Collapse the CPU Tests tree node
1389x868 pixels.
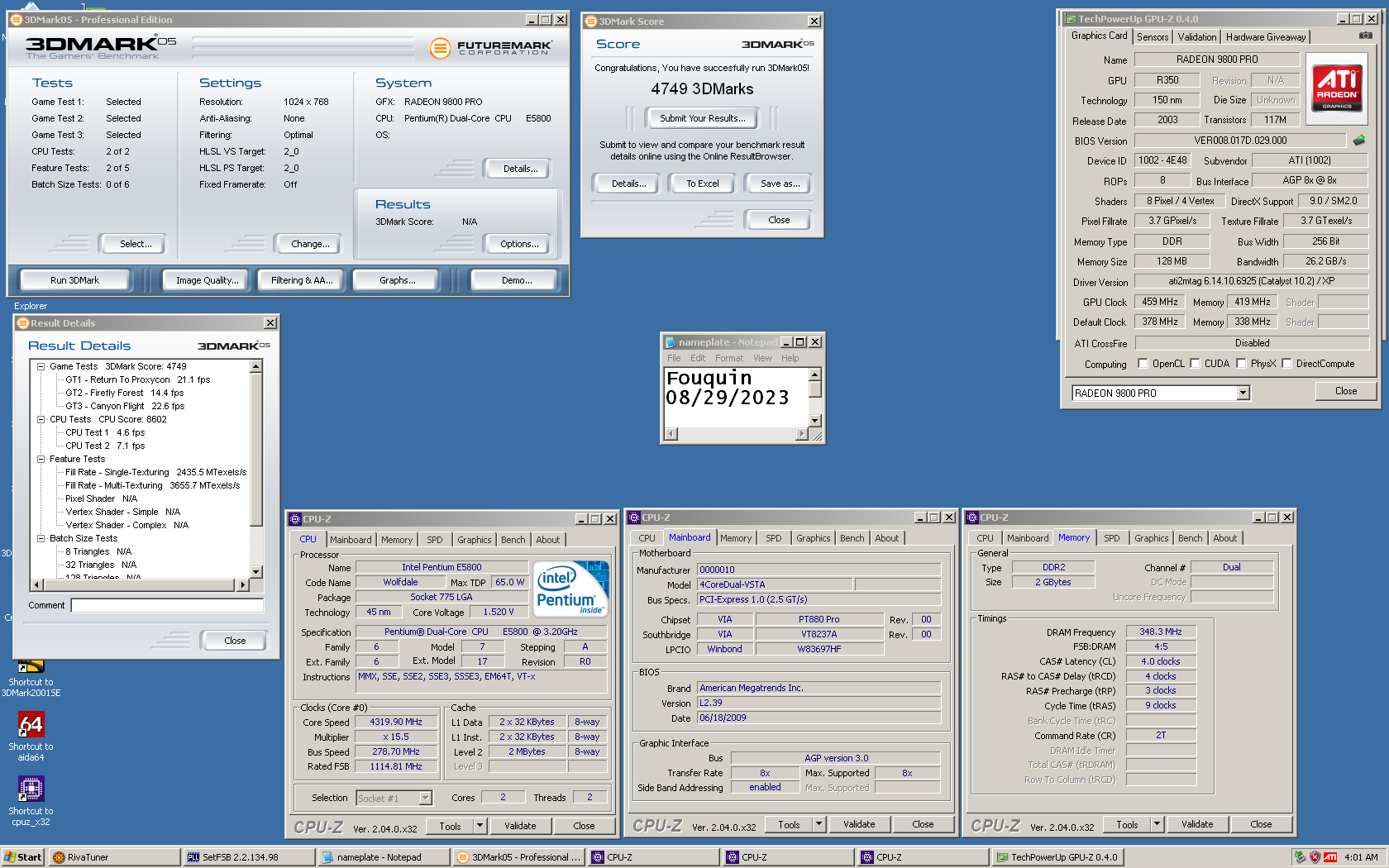[41, 419]
